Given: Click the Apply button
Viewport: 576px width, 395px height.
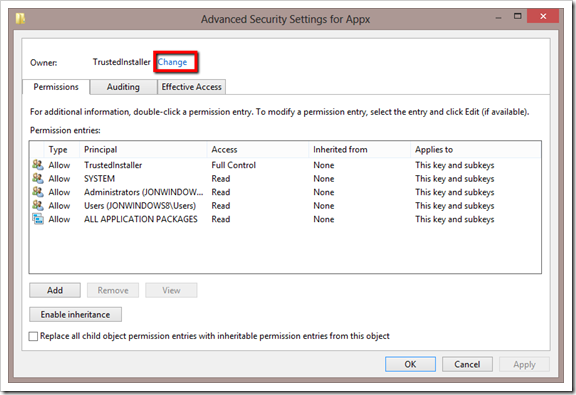Looking at the screenshot, I should pos(524,364).
